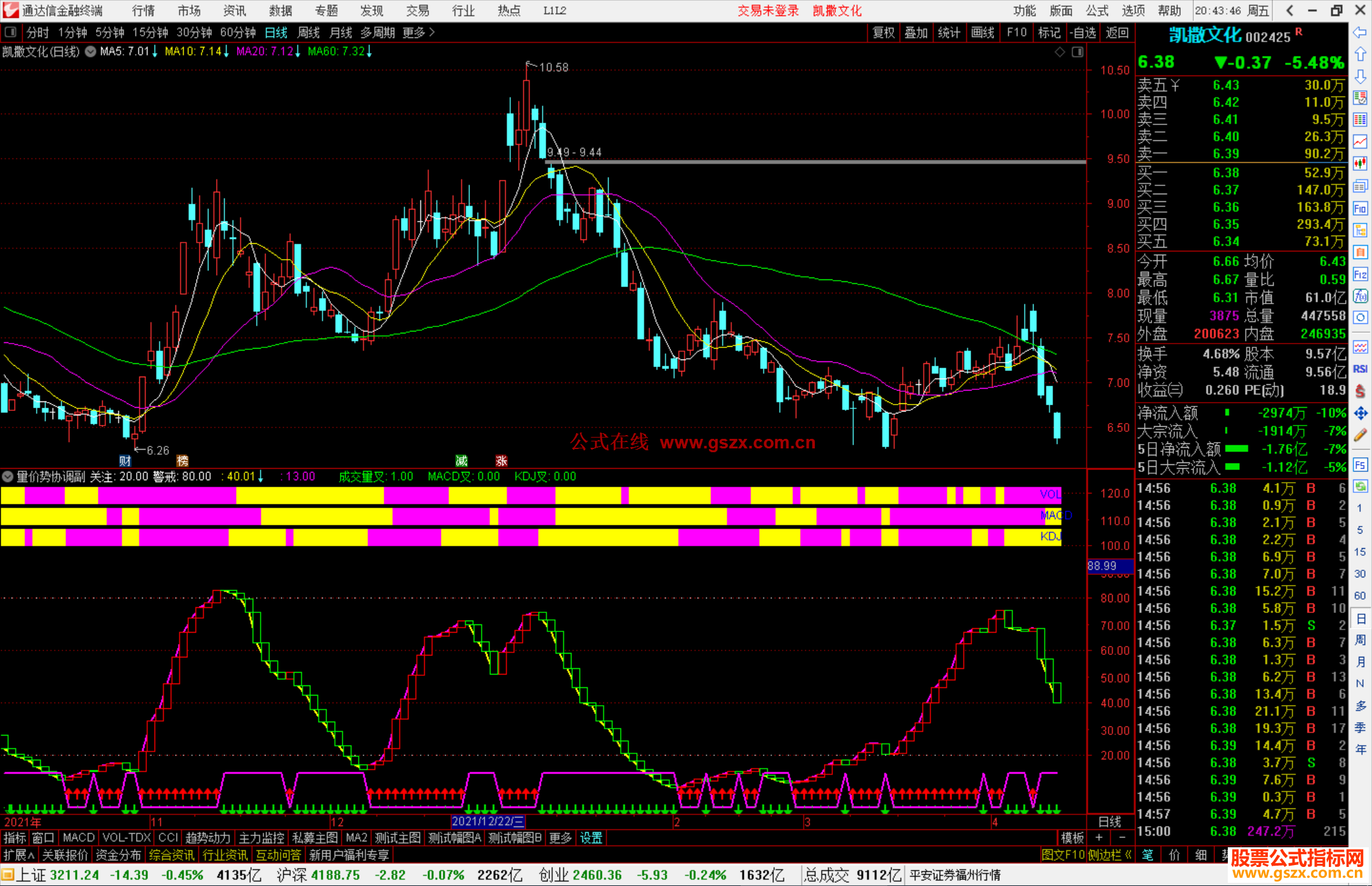Click the 画线 drawing button
This screenshot has height=886, width=1372.
pos(983,32)
